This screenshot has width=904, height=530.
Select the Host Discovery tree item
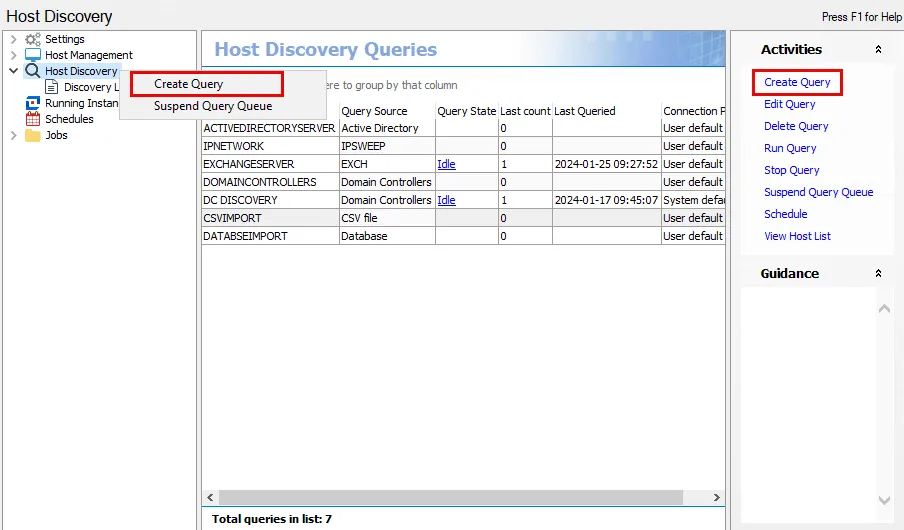81,71
